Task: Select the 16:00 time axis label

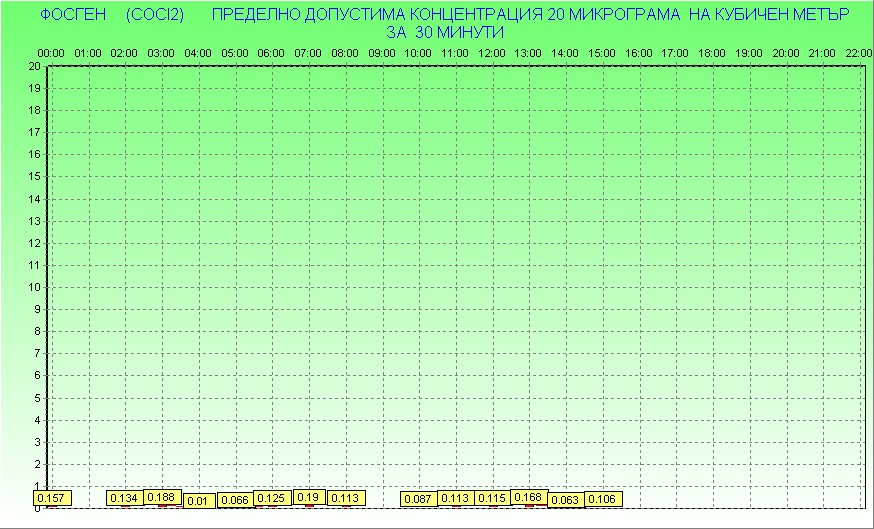Action: tap(638, 52)
